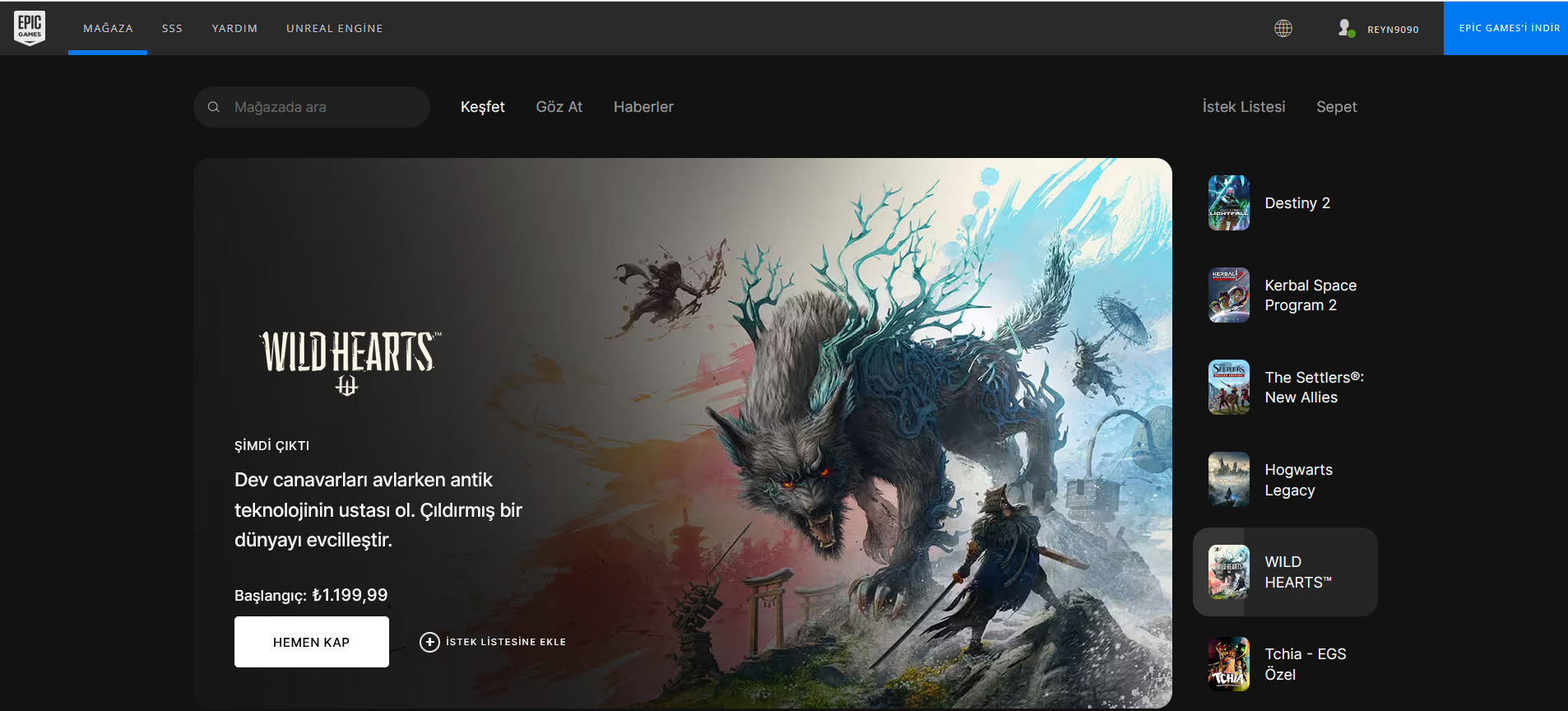Click The Settlers®: New Allies text
1568x711 pixels.
[1315, 388]
